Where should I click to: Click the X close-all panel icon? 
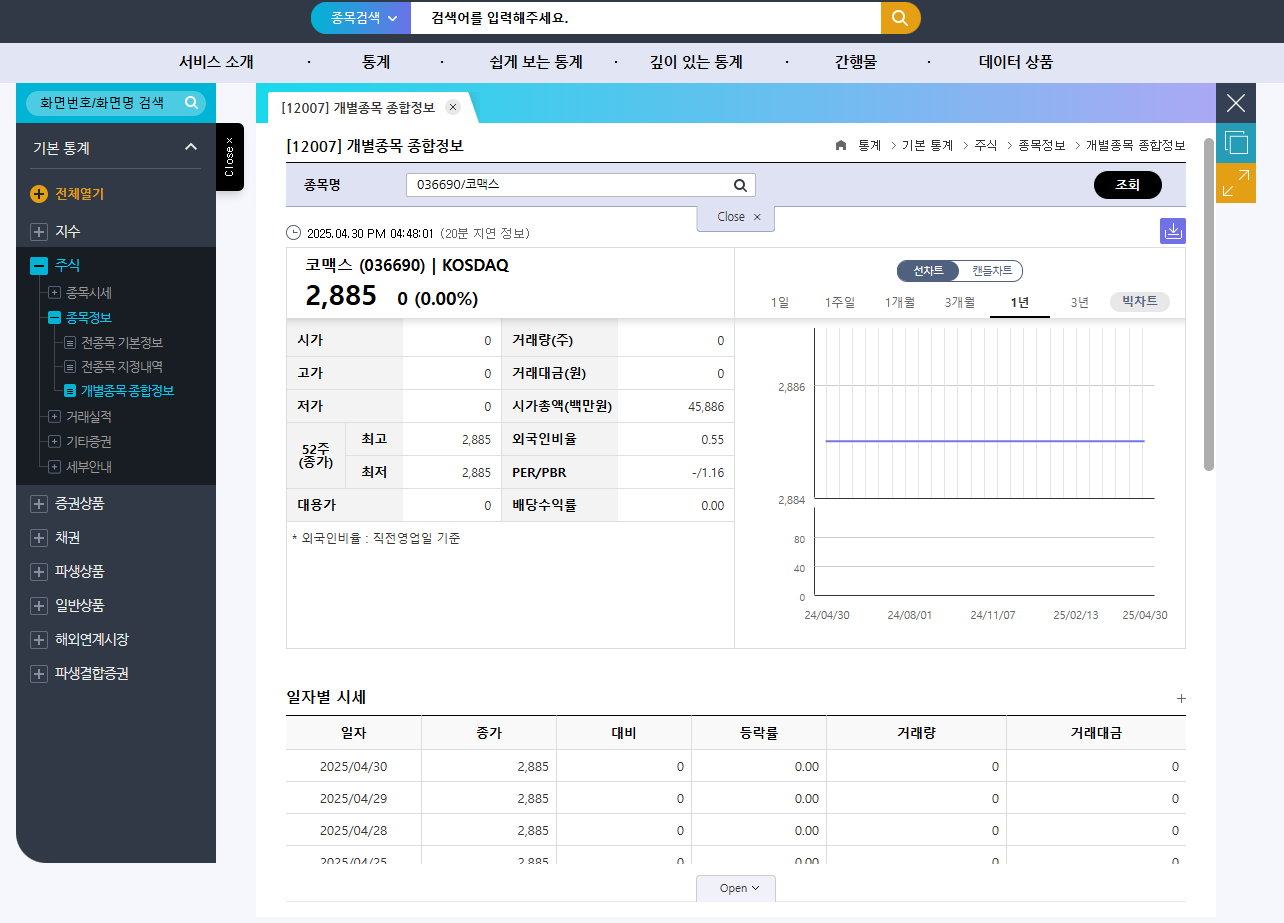[1236, 103]
